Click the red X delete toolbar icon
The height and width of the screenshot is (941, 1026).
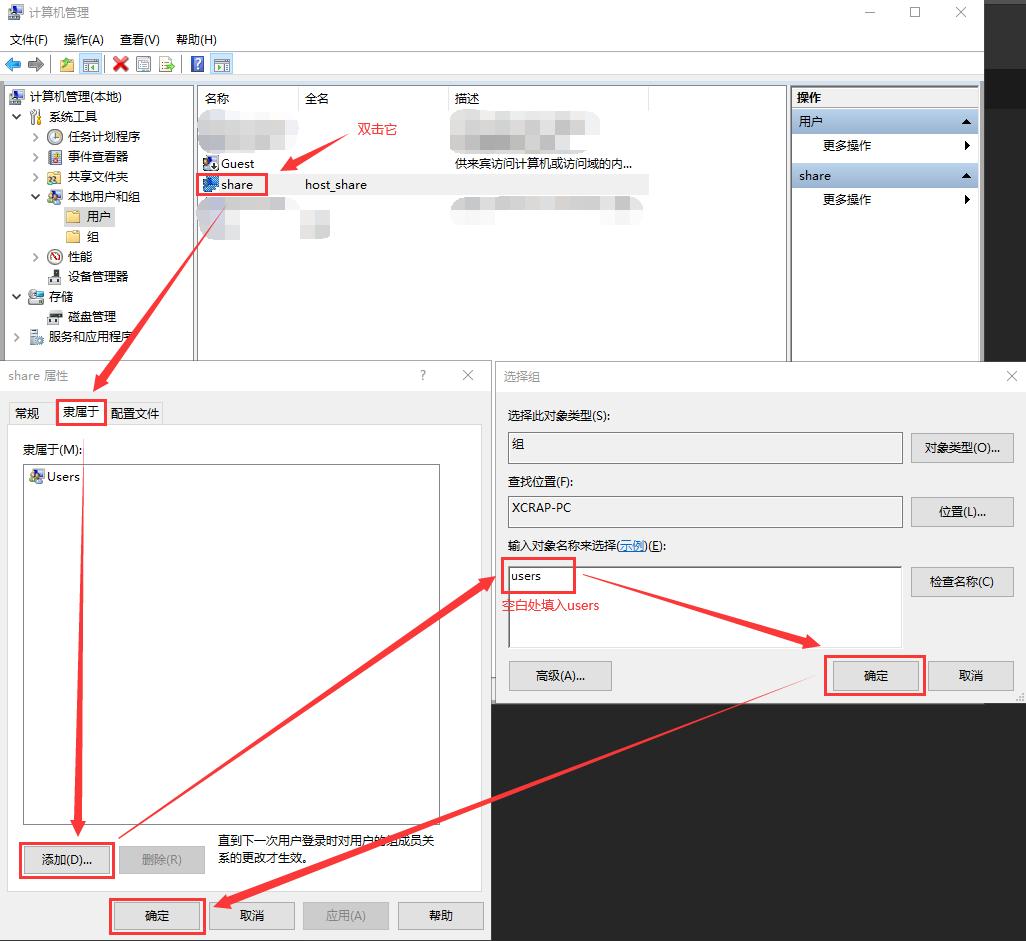point(119,63)
